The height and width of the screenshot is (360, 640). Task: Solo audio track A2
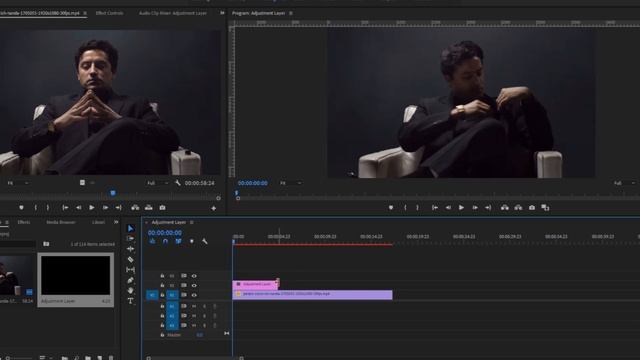[204, 316]
